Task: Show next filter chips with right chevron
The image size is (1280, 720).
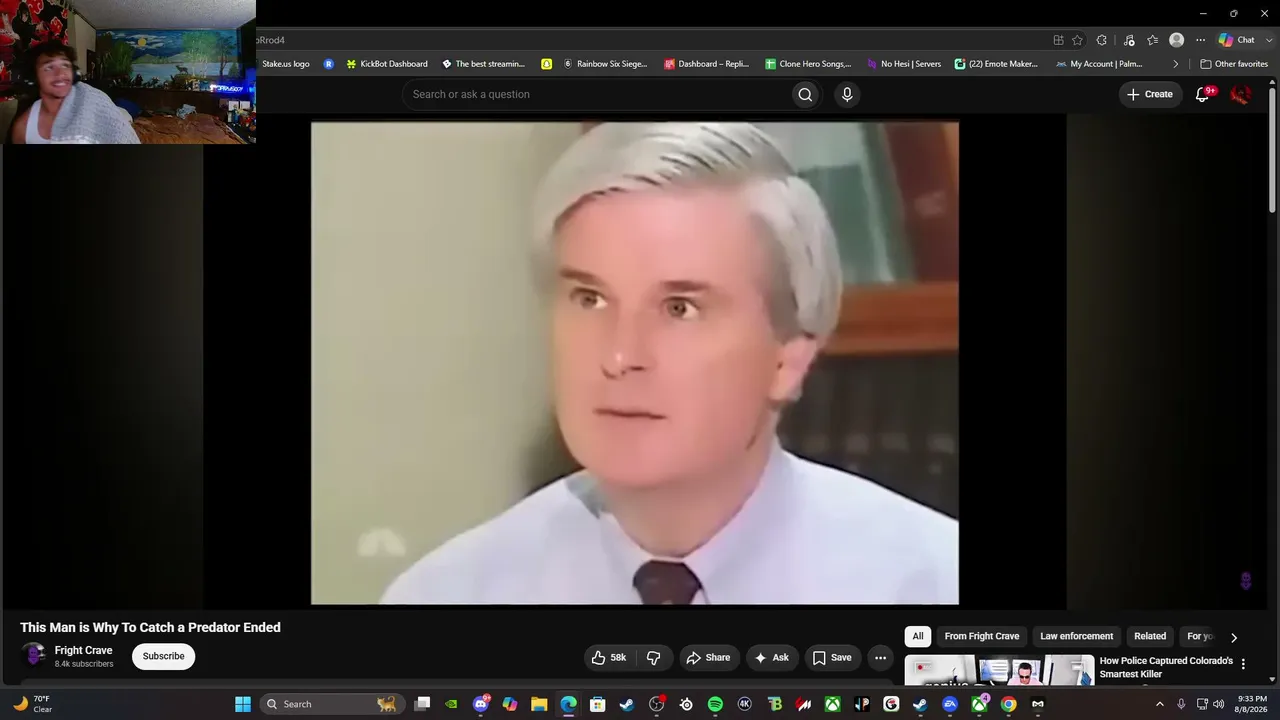Action: [1233, 637]
